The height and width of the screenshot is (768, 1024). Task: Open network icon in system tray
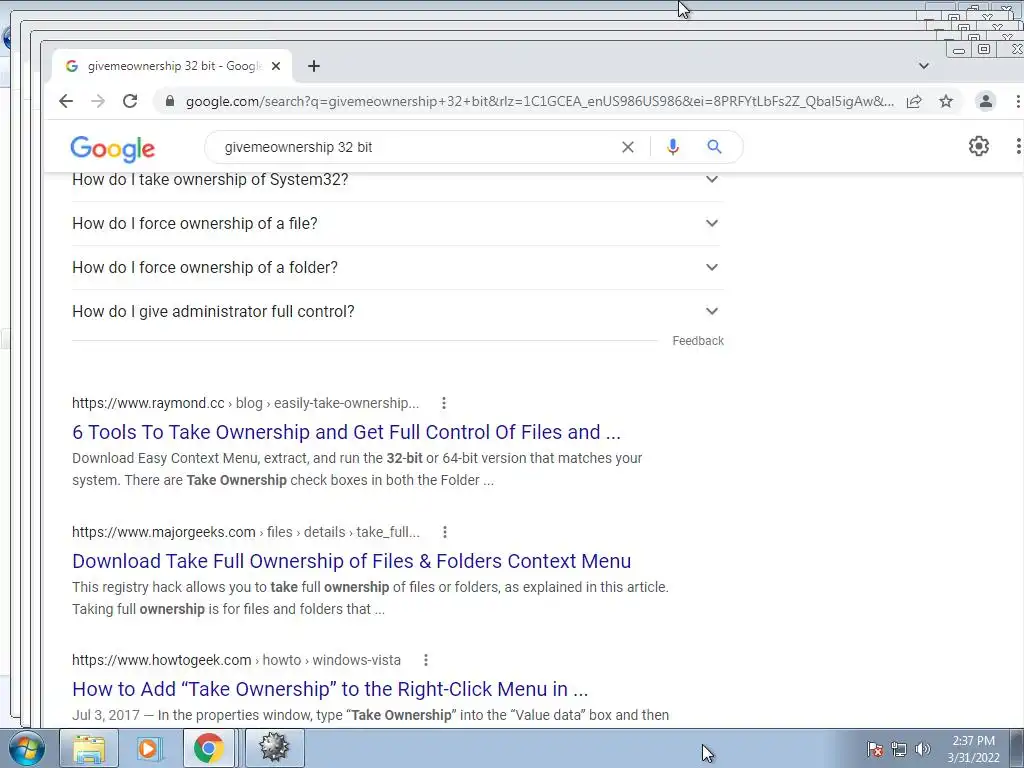click(x=899, y=749)
